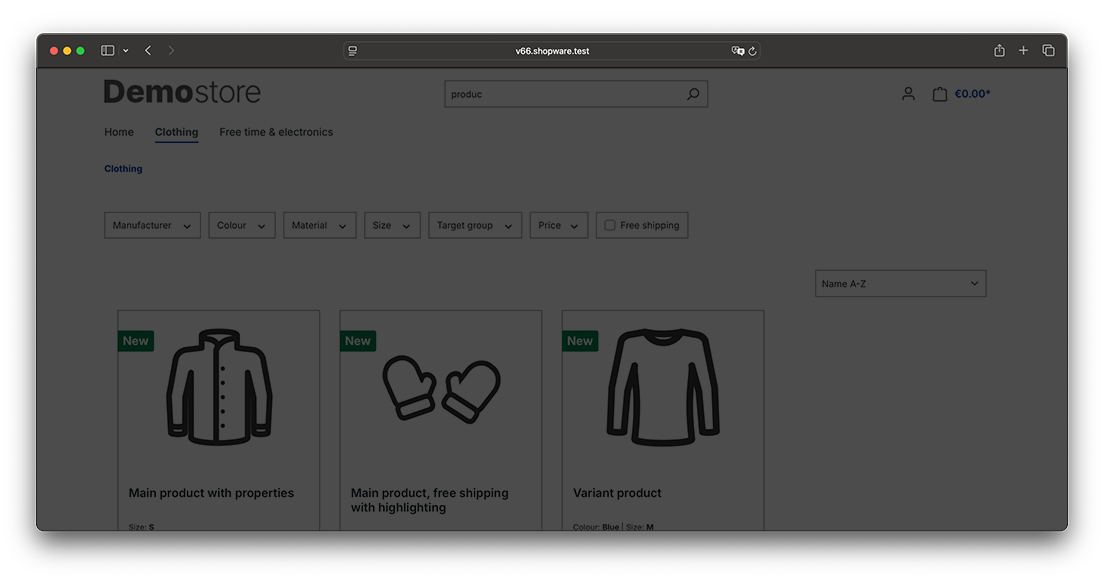Open the Variant product title link
Screen dimensions: 1104x588
617,493
